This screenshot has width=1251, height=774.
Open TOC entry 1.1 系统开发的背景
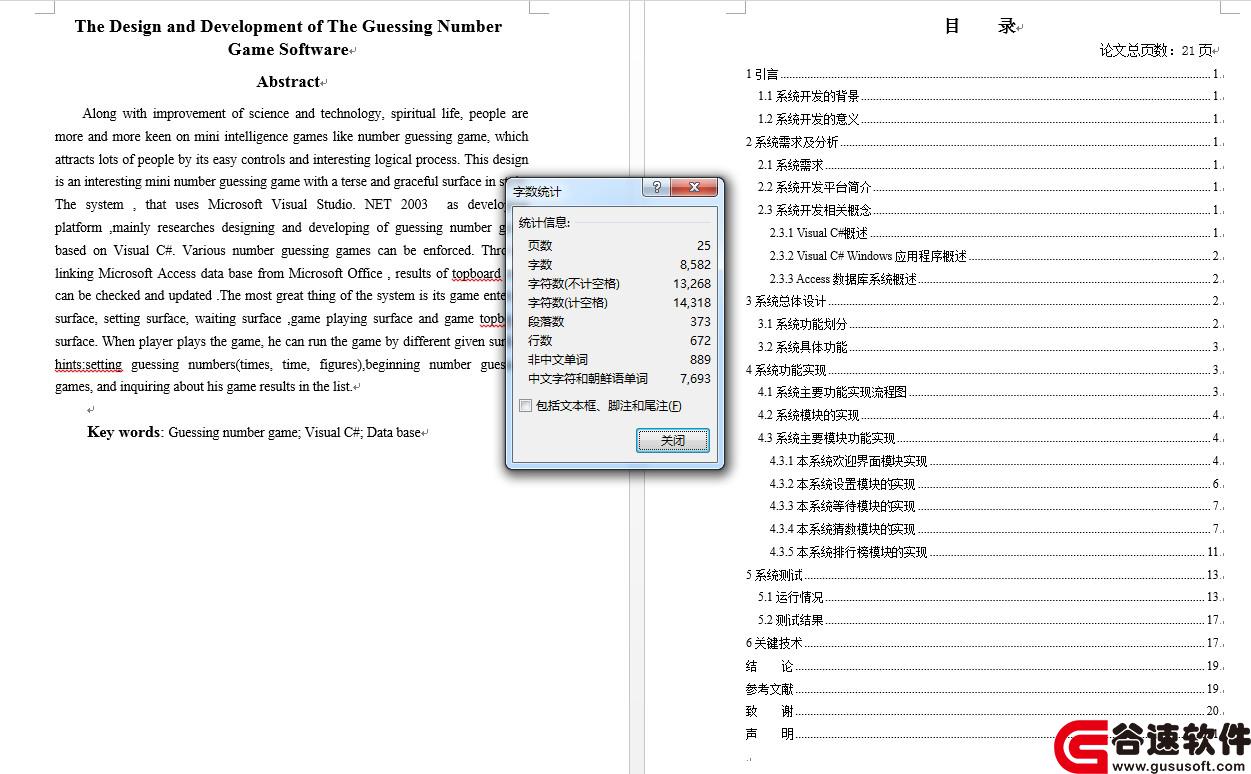point(989,96)
